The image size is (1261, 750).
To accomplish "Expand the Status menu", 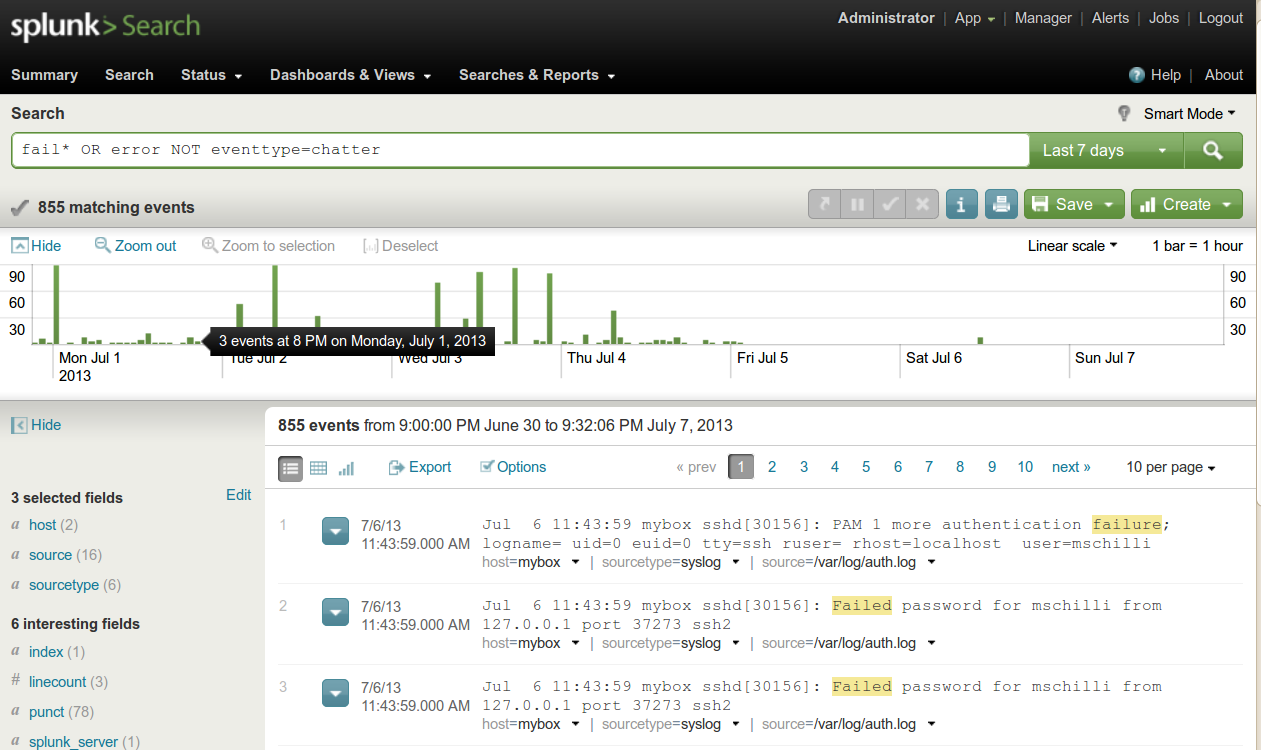I will coord(211,75).
